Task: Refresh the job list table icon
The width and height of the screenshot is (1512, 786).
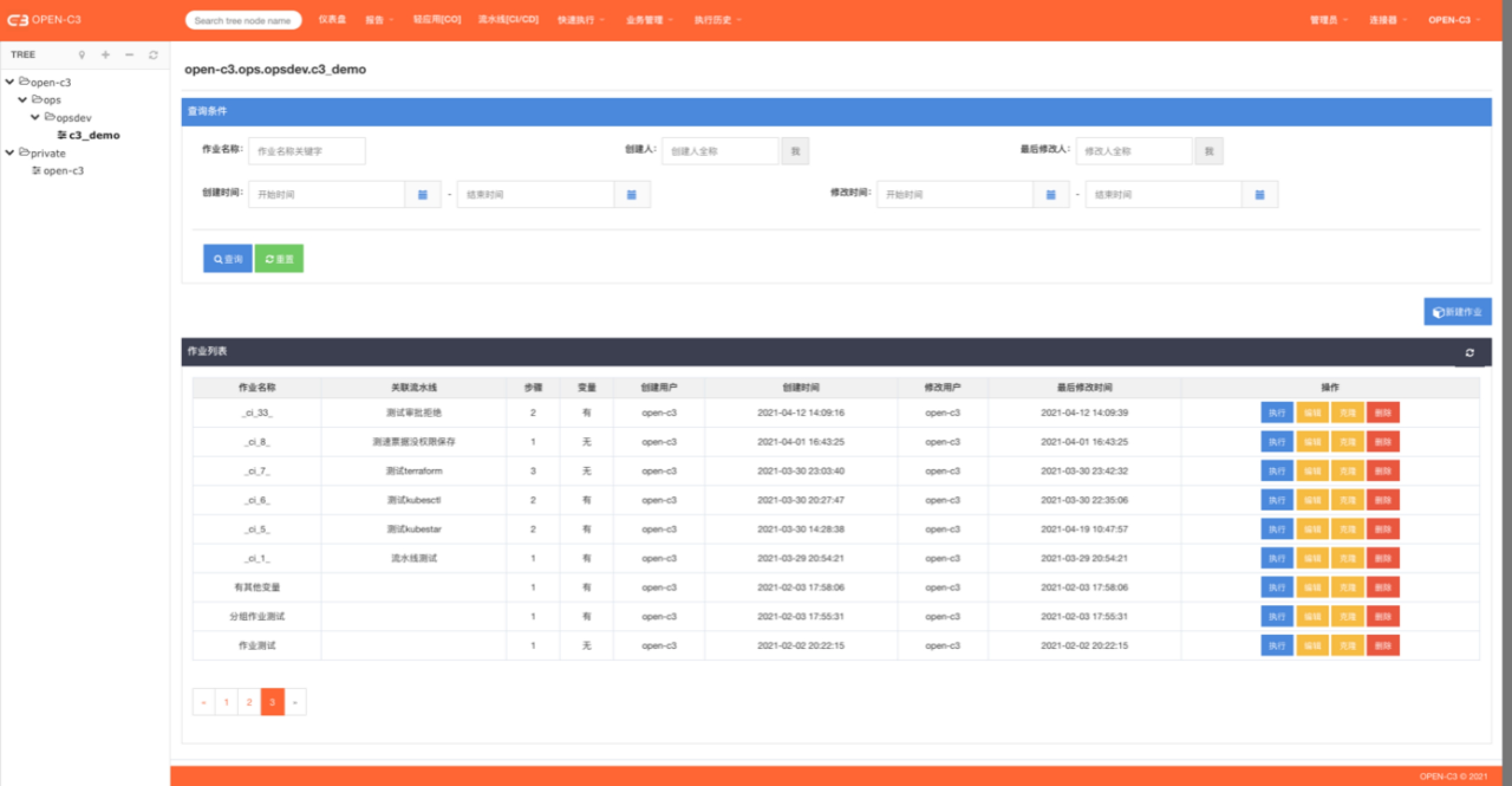Action: (x=1469, y=352)
